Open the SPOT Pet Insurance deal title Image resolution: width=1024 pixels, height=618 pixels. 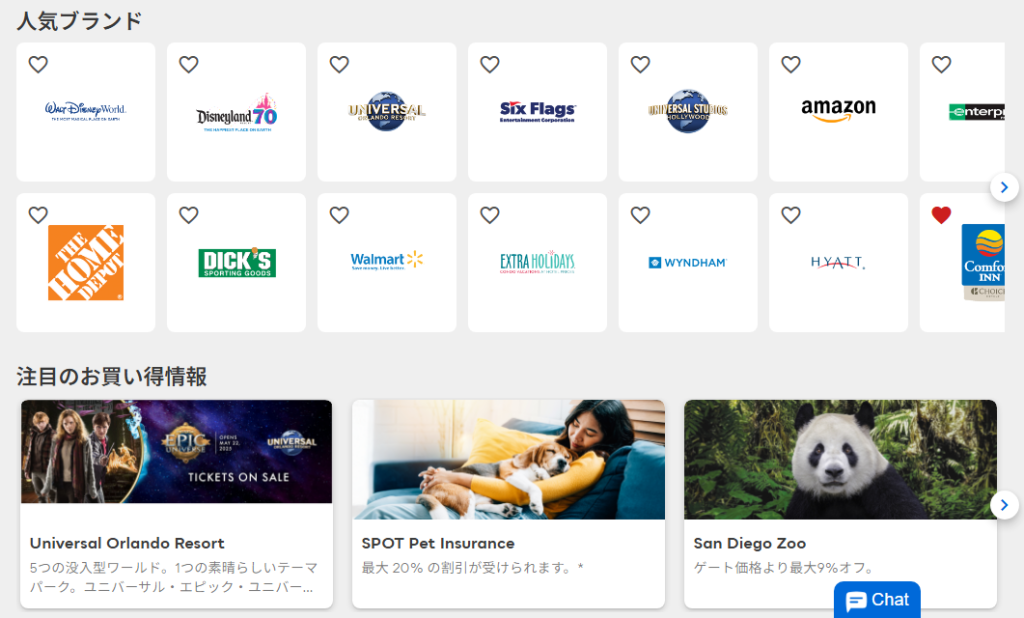click(x=438, y=543)
